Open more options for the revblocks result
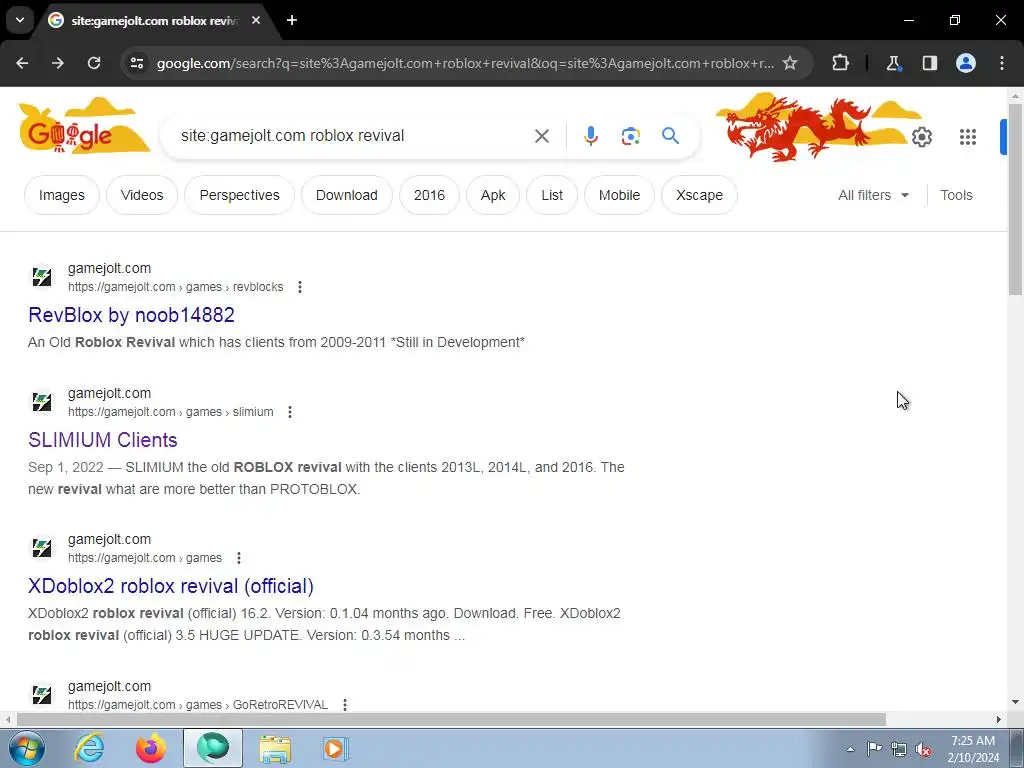The image size is (1024, 768). pyautogui.click(x=300, y=287)
